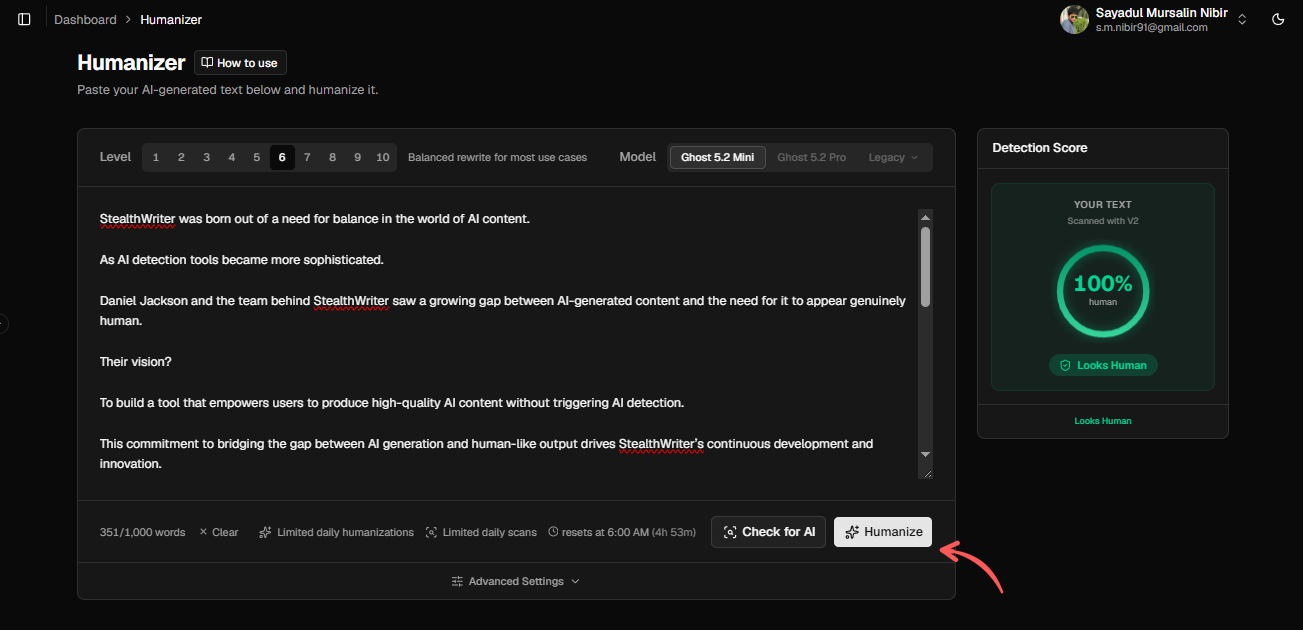This screenshot has height=630, width=1303.
Task: Set humanization level to 5
Action: [256, 157]
